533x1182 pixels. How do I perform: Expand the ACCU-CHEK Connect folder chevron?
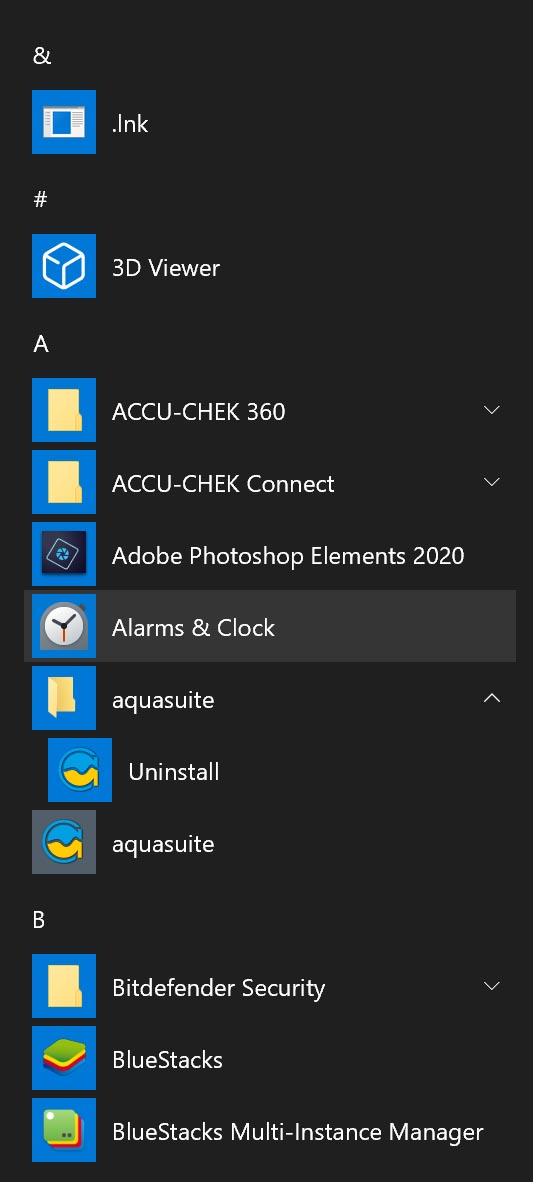coord(492,482)
